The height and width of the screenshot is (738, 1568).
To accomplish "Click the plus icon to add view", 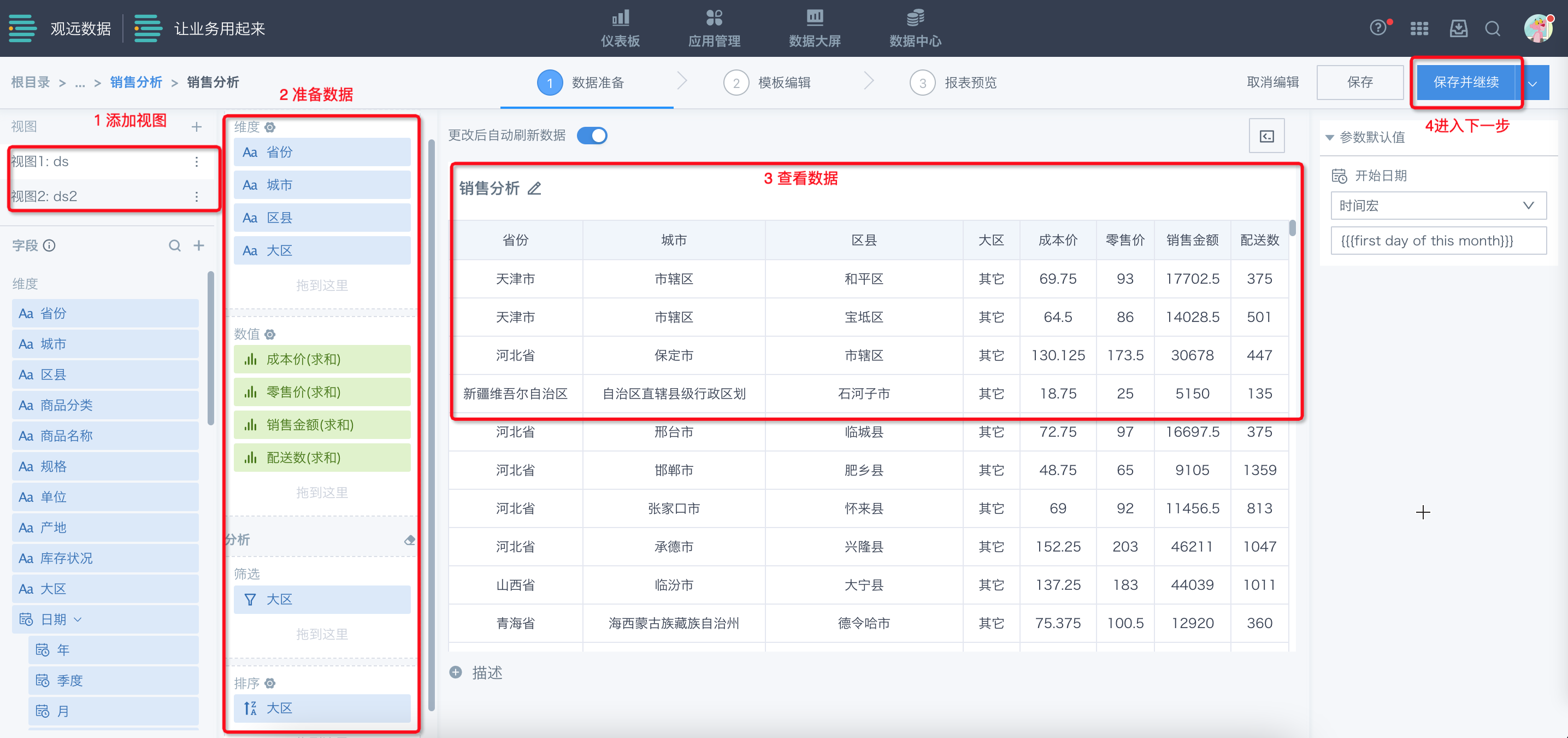I will (x=196, y=127).
